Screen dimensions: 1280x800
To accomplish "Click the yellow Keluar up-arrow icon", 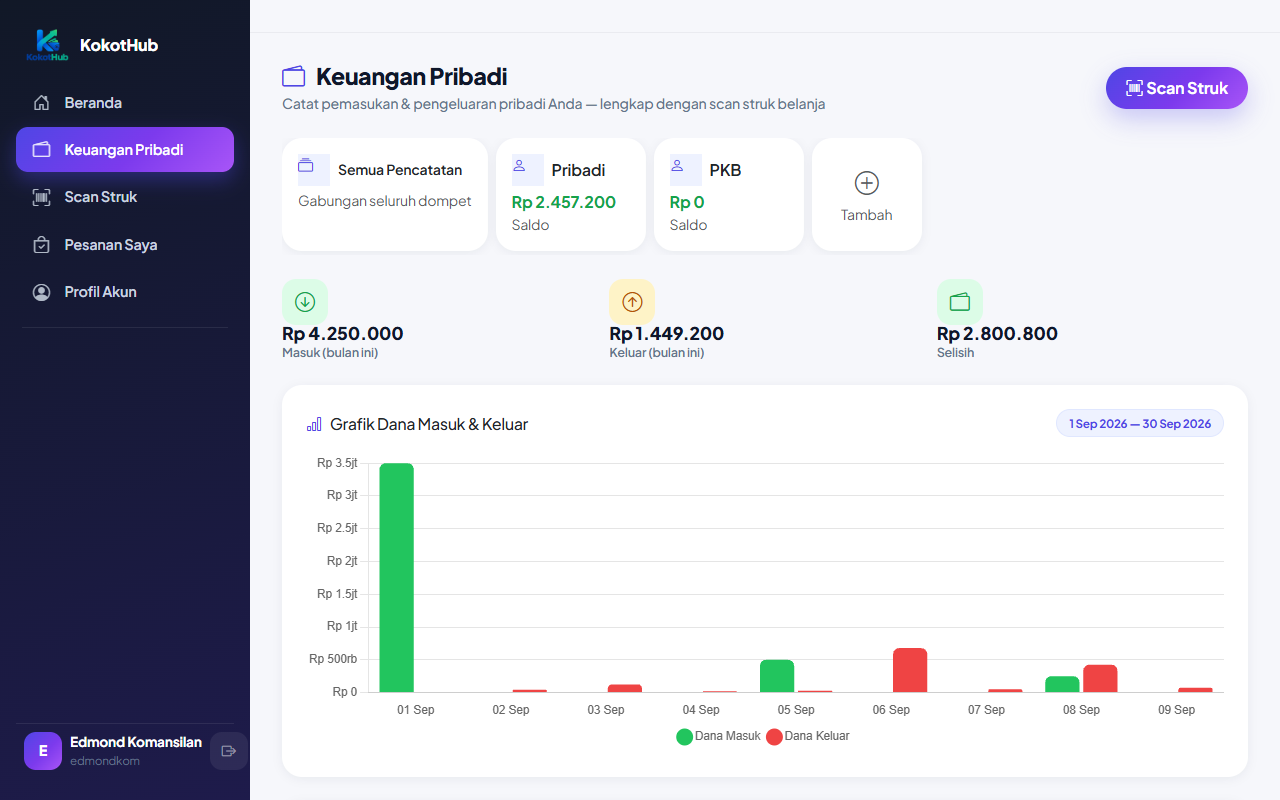I will (632, 302).
